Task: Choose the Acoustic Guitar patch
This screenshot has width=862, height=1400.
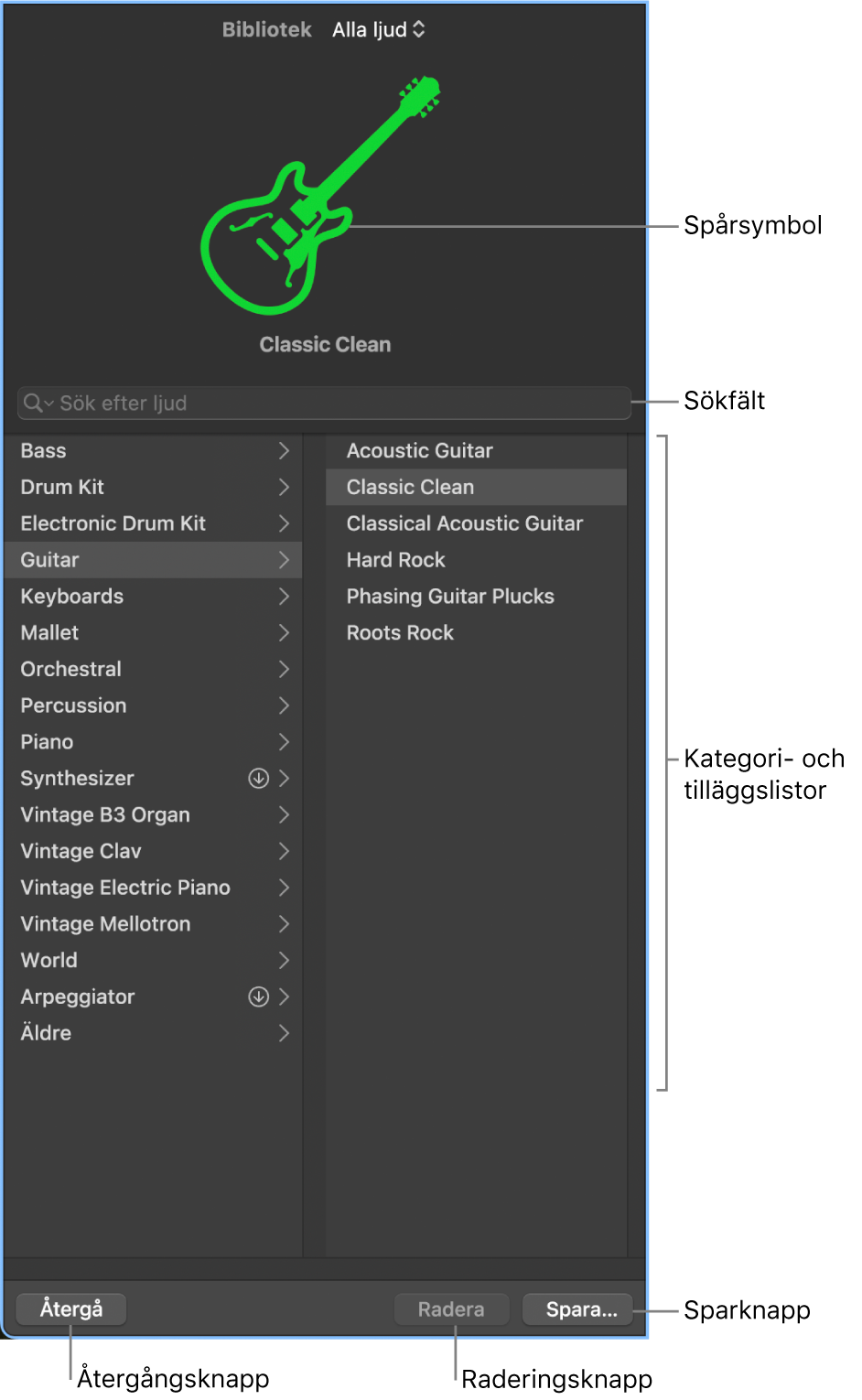Action: pyautogui.click(x=476, y=451)
